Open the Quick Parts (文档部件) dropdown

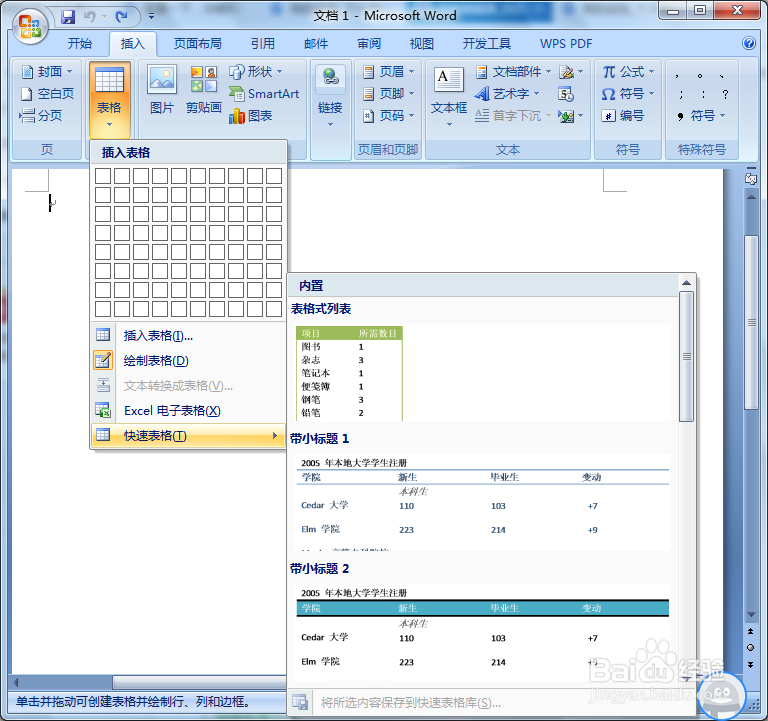click(x=514, y=72)
